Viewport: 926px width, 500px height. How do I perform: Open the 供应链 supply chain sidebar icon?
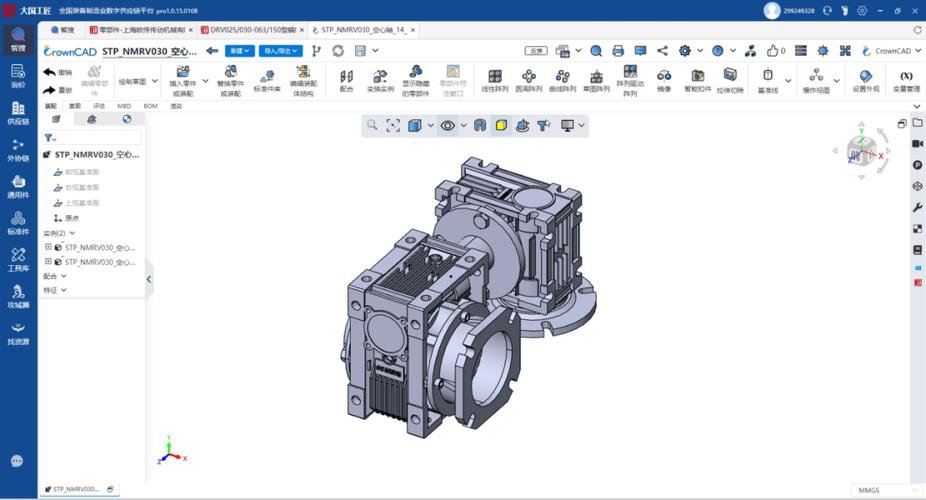pos(18,112)
